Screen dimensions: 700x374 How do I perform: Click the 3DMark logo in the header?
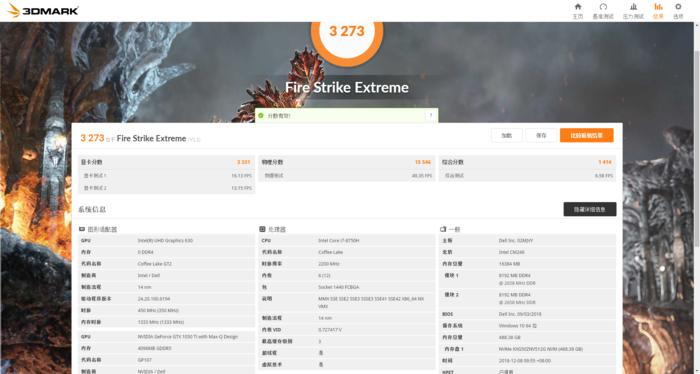point(43,10)
